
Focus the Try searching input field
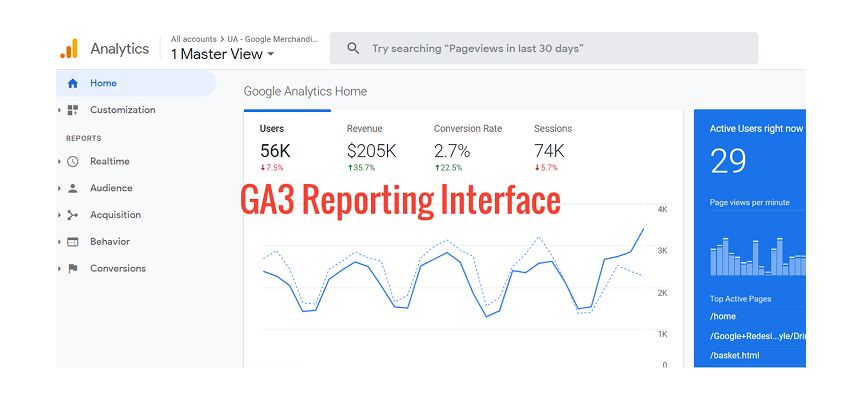543,49
